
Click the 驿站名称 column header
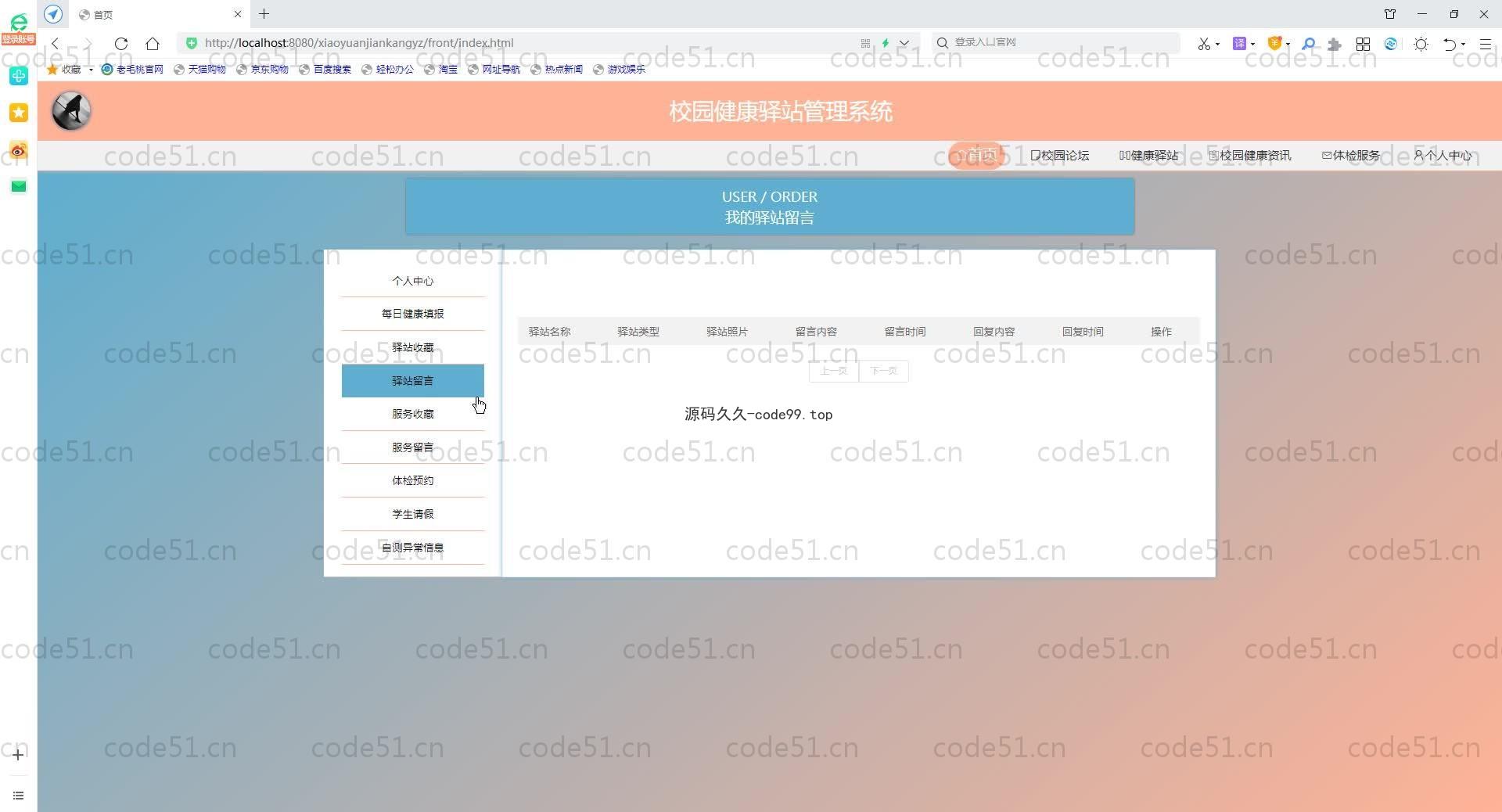(549, 332)
